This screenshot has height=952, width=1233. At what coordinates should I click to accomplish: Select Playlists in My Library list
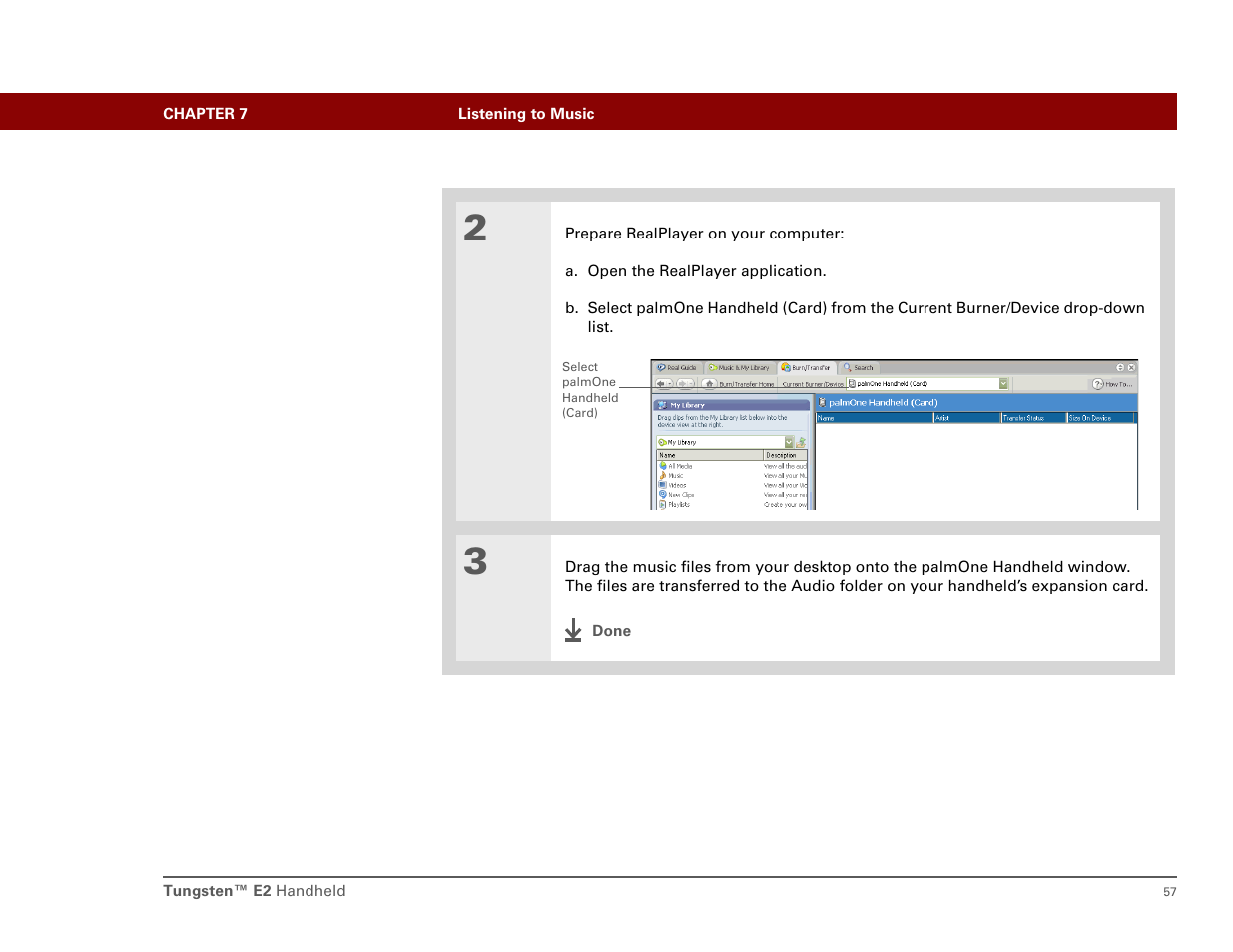tap(674, 505)
